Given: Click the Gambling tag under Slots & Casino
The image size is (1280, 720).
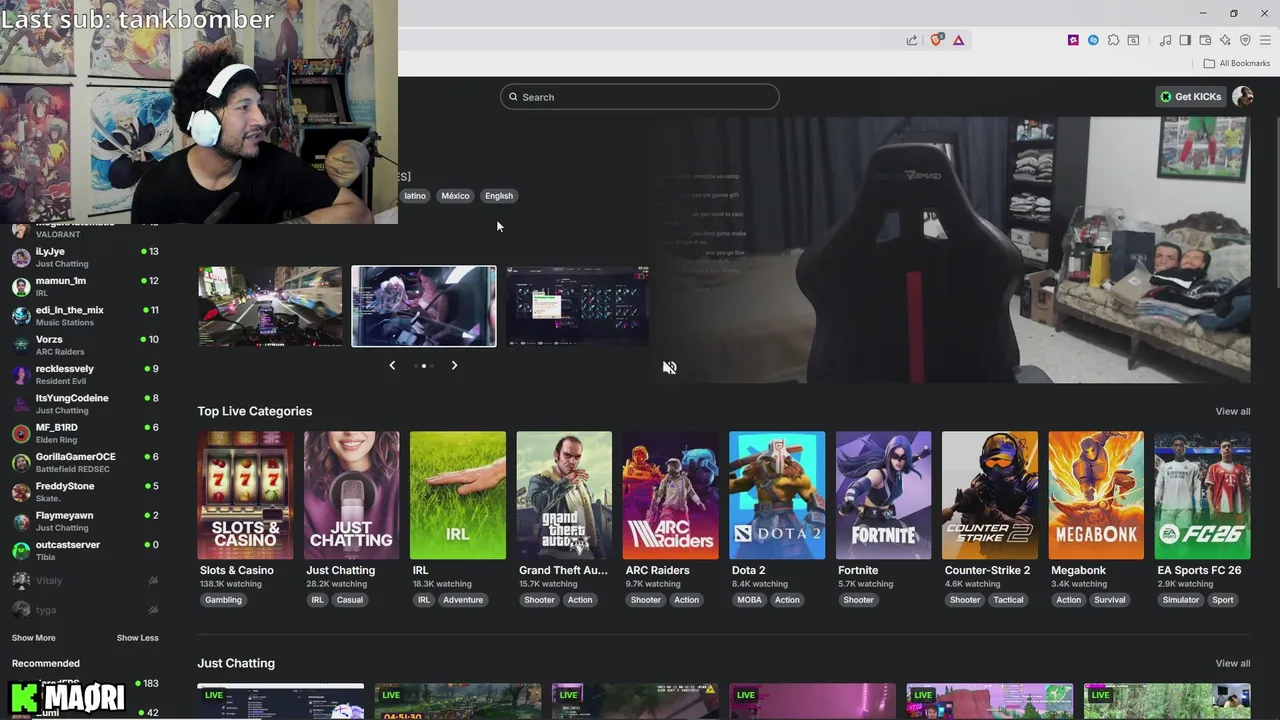Looking at the screenshot, I should (x=224, y=600).
